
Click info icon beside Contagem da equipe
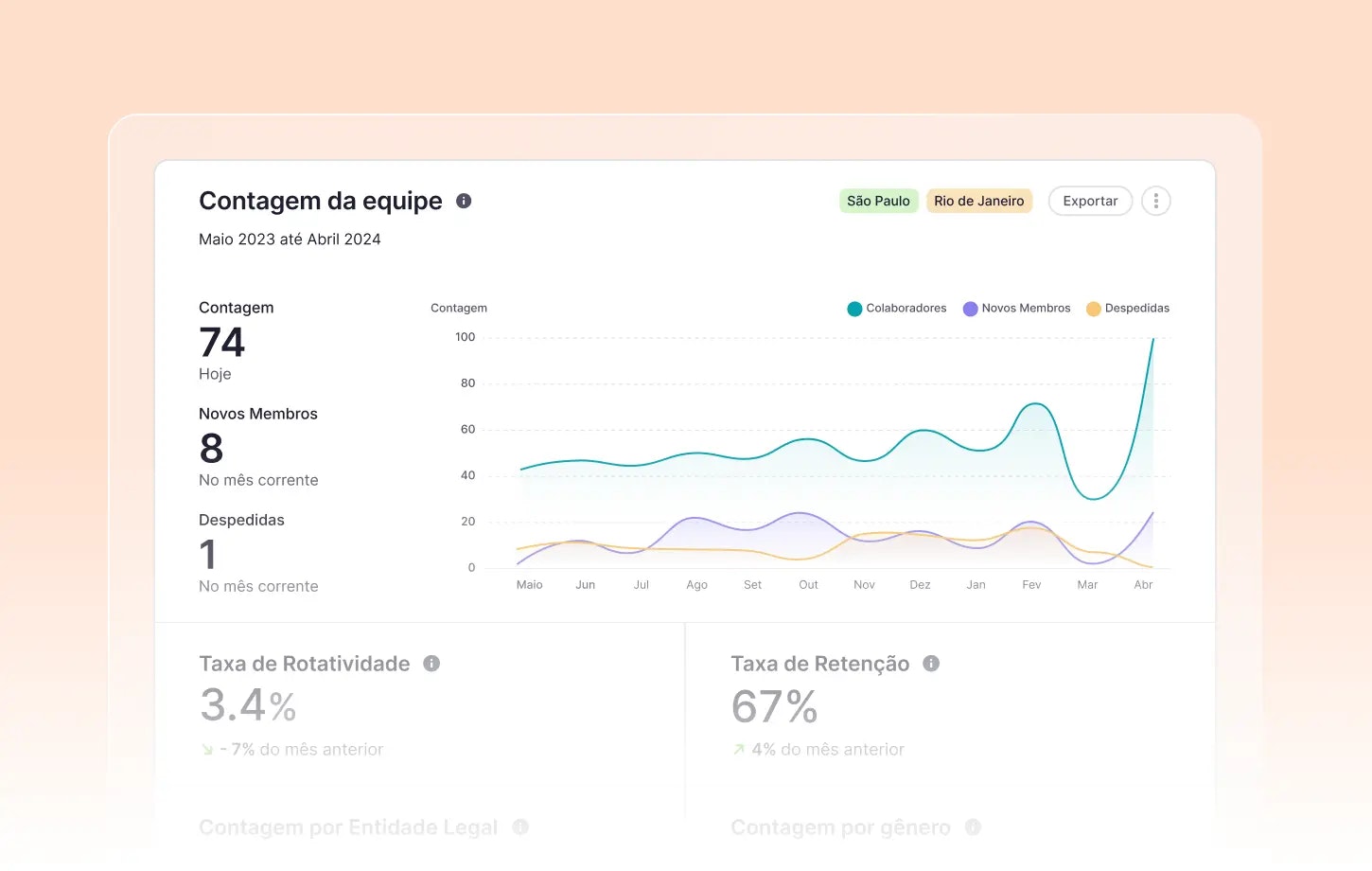[464, 201]
